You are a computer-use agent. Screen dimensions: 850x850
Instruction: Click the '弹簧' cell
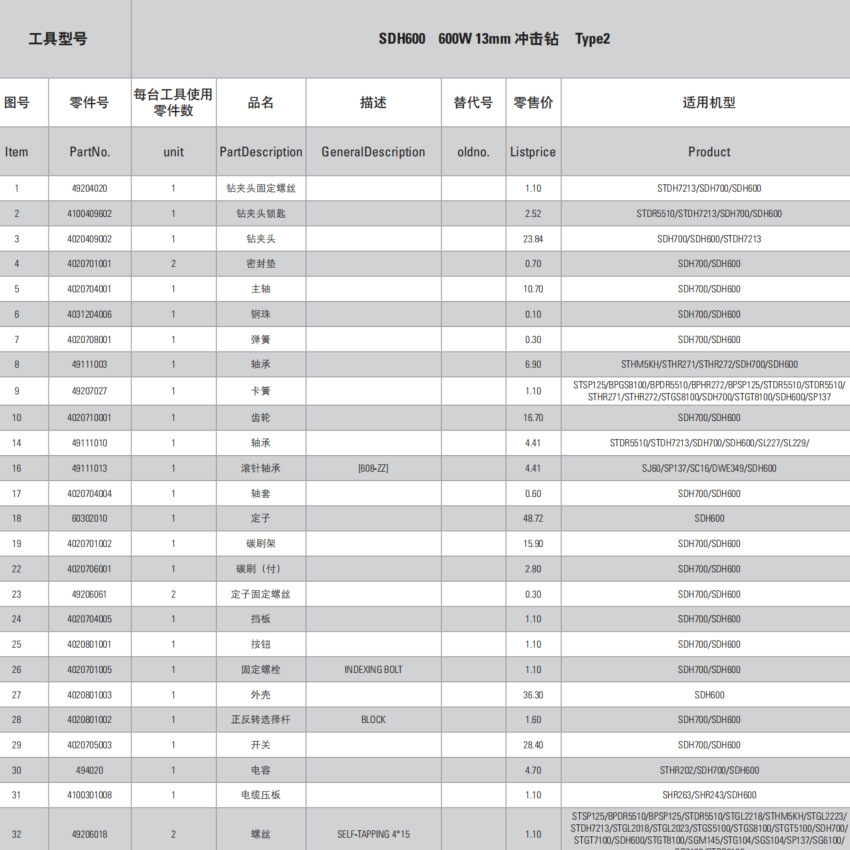click(261, 340)
